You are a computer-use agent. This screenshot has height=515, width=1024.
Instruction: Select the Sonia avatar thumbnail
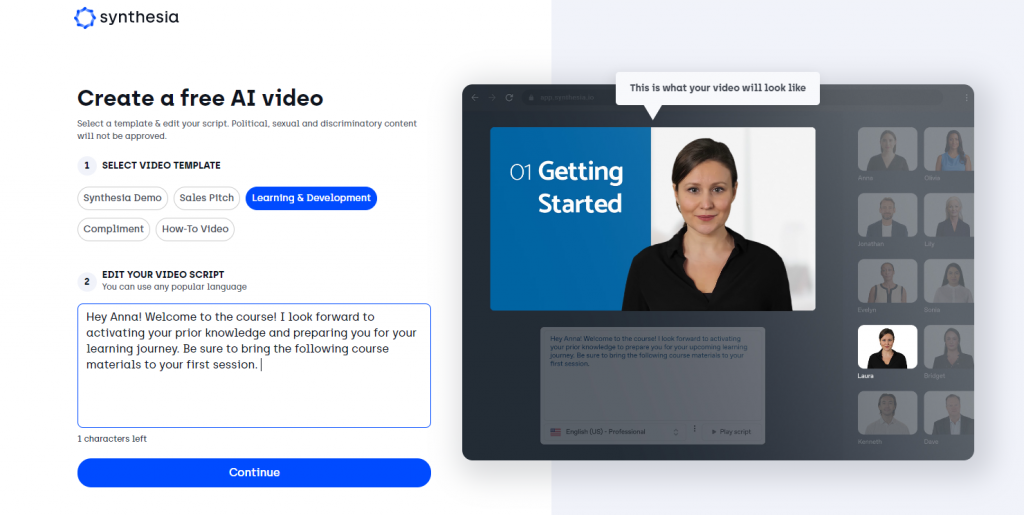pyautogui.click(x=949, y=281)
